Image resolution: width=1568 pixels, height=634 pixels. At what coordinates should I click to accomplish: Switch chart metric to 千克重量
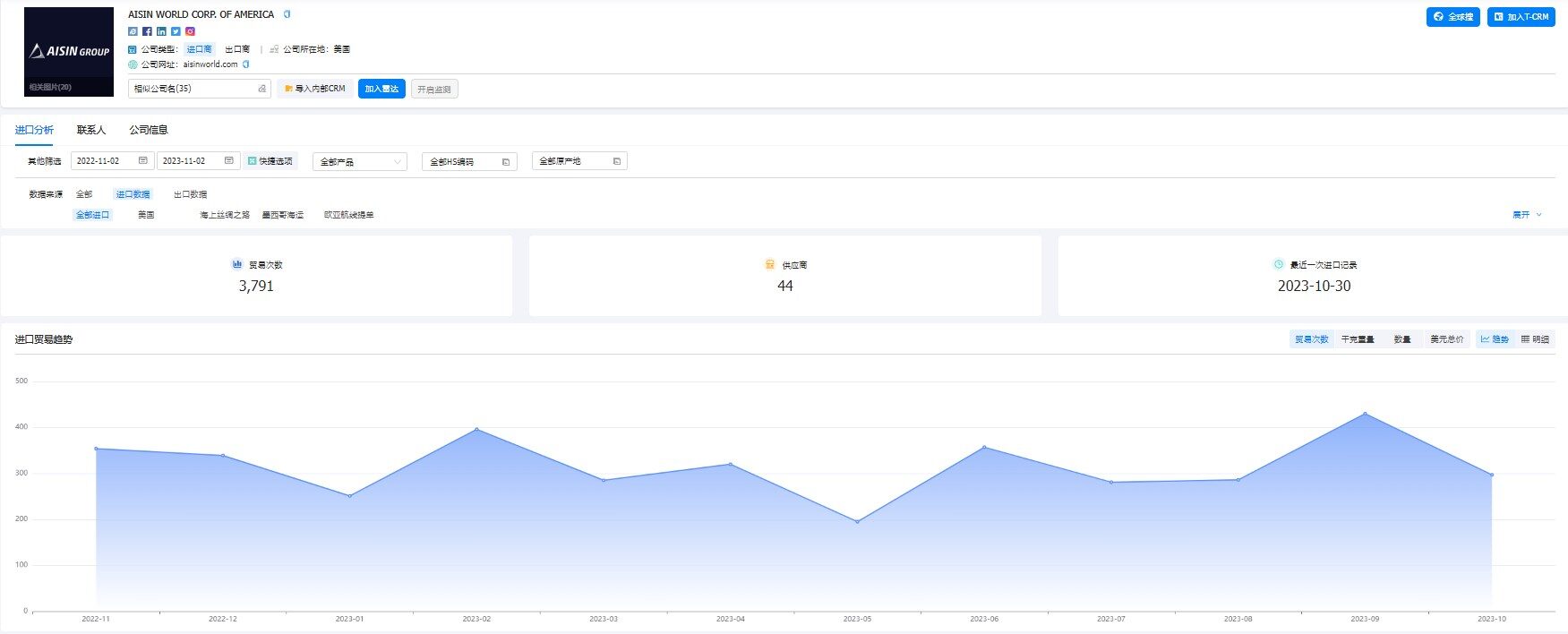coord(1357,339)
